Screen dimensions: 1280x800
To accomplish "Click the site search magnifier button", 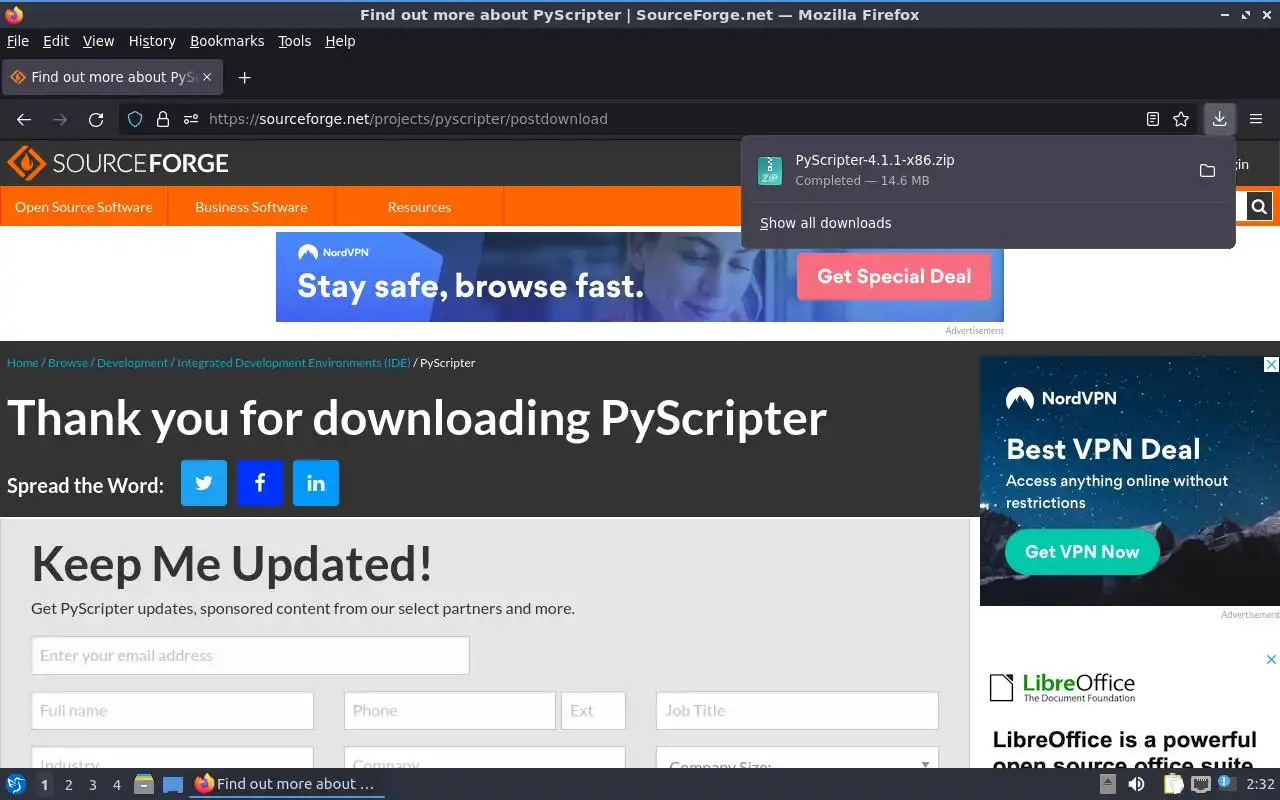I will click(1259, 207).
